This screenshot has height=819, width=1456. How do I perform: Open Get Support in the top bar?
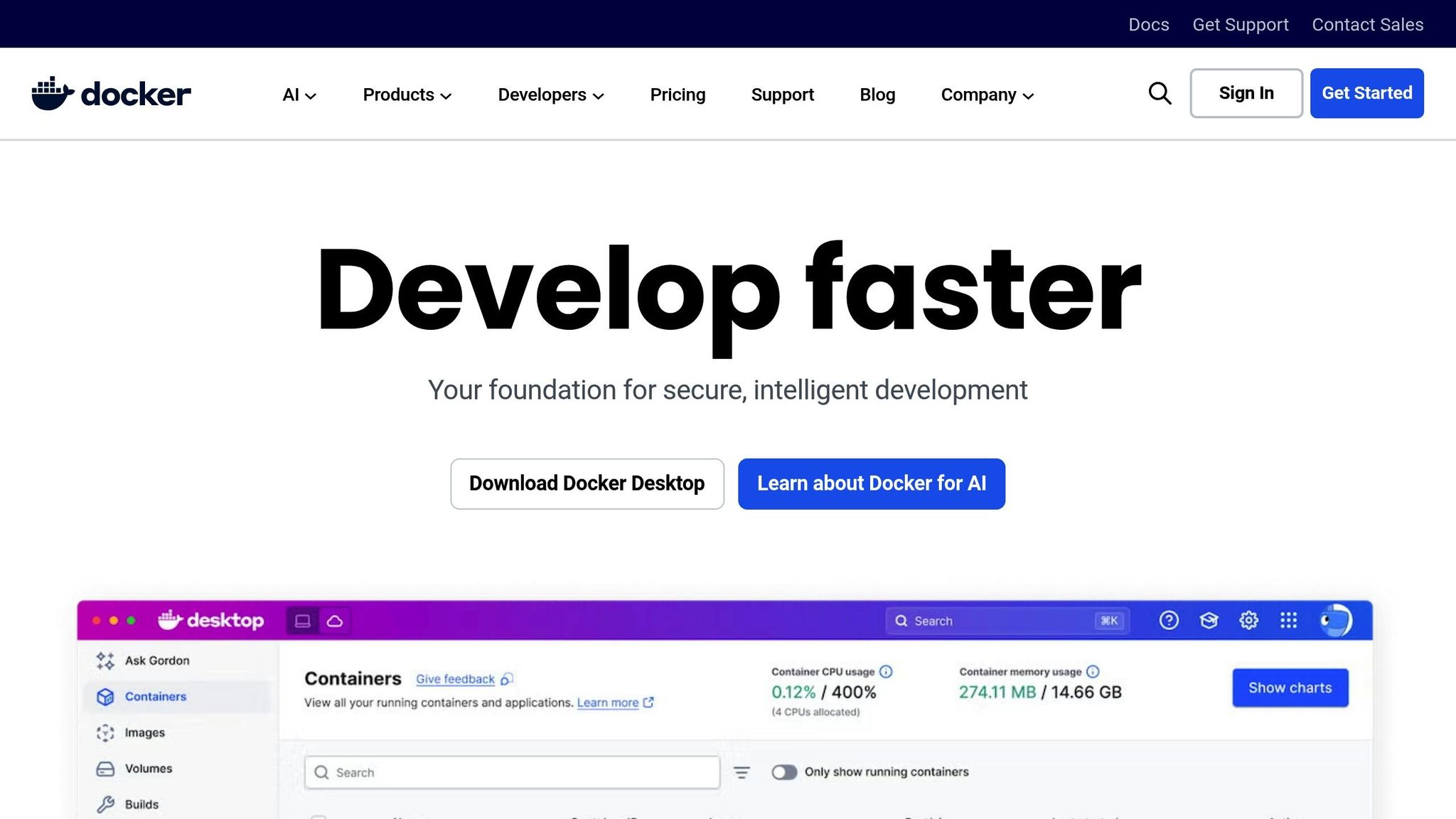pos(1241,24)
